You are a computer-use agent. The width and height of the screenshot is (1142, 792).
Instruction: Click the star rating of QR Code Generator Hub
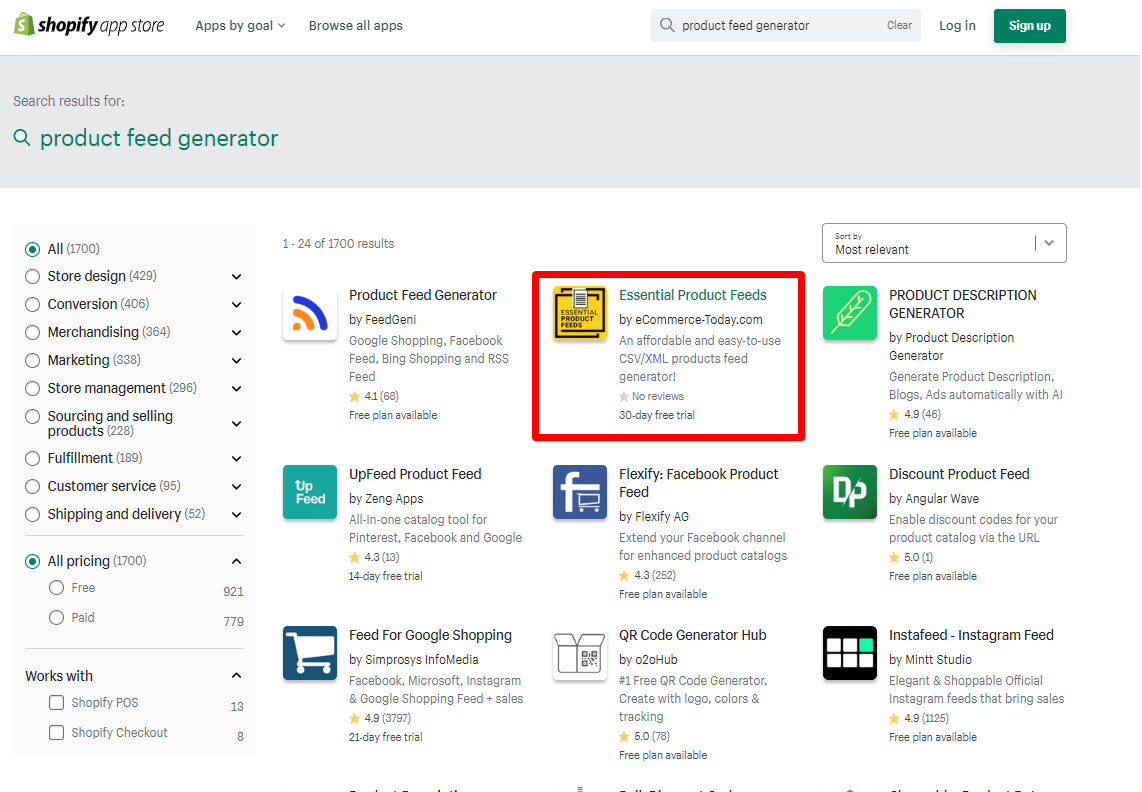pos(645,737)
